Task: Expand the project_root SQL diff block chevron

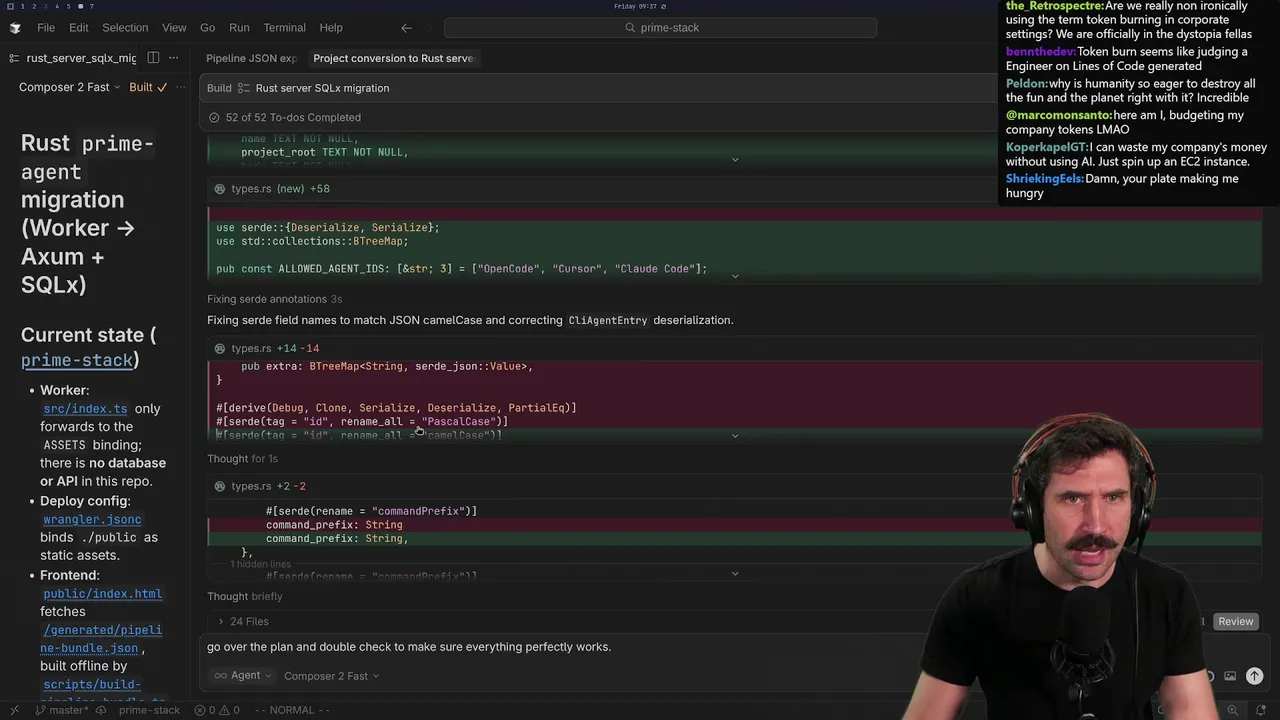Action: (735, 159)
